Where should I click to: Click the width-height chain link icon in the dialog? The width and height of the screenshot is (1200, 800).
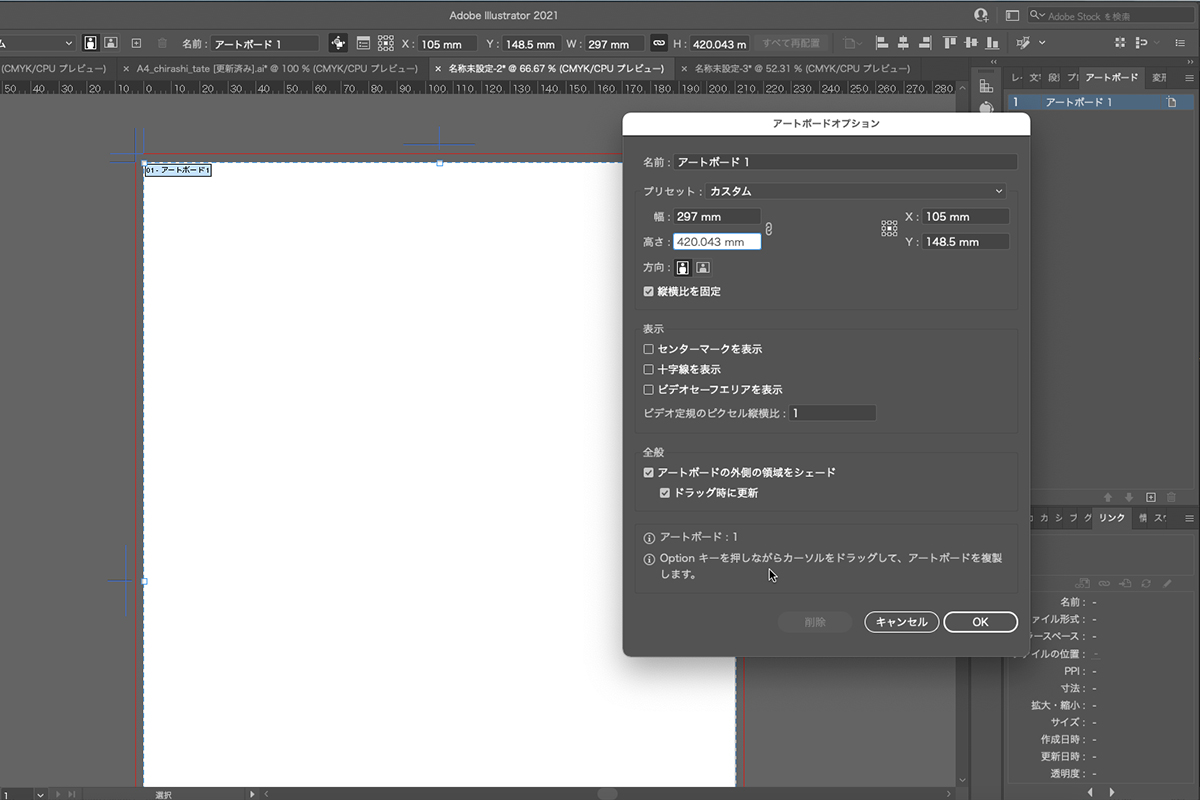pos(768,229)
